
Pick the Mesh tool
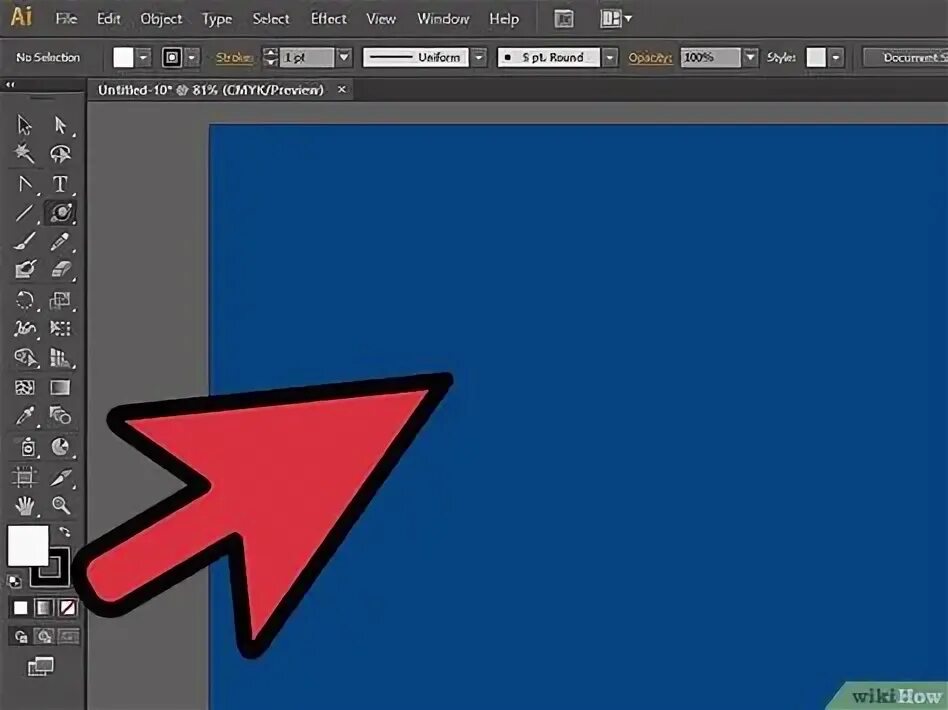click(x=25, y=387)
